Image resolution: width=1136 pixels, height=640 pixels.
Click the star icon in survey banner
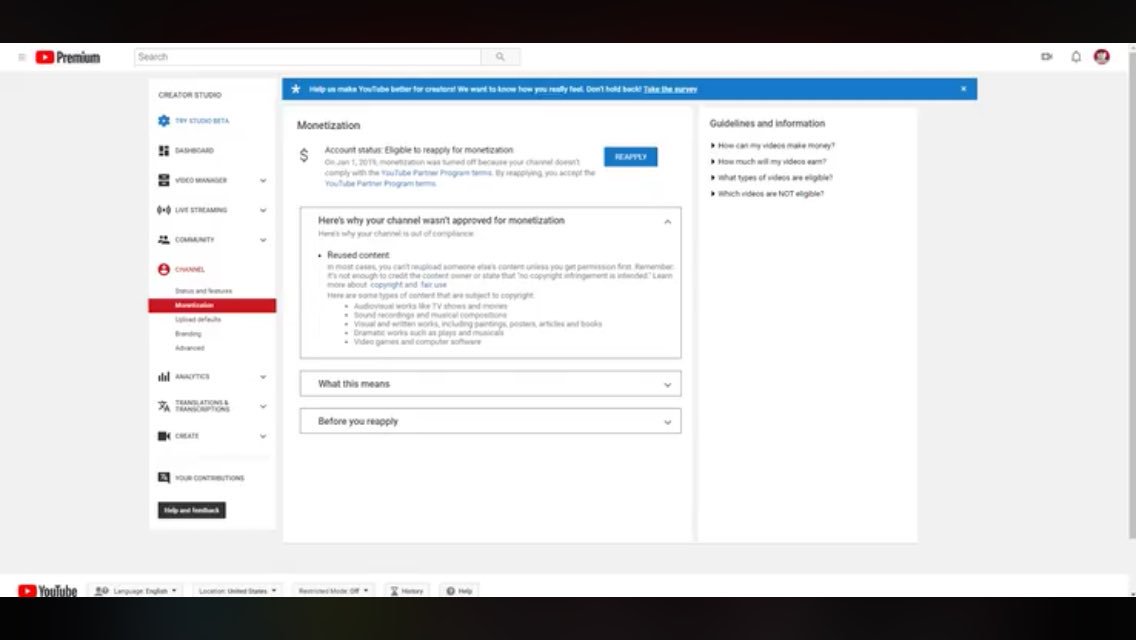(296, 89)
